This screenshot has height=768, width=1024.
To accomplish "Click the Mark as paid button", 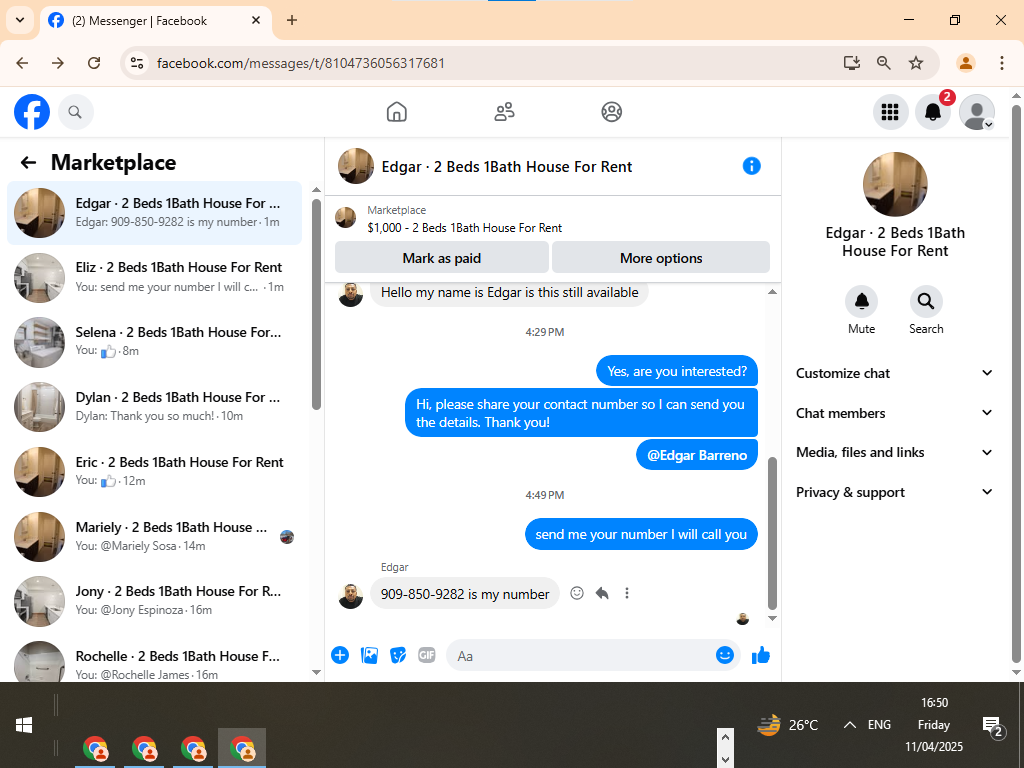I will tap(441, 258).
